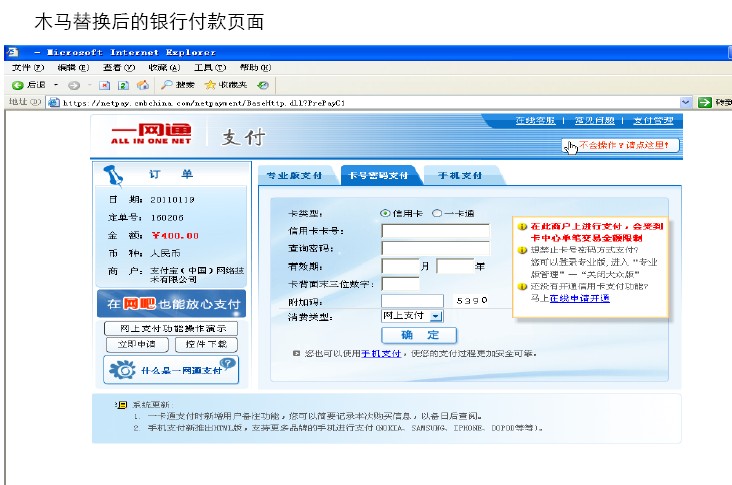Click the Forward arrow toolbar icon

[x=74, y=85]
